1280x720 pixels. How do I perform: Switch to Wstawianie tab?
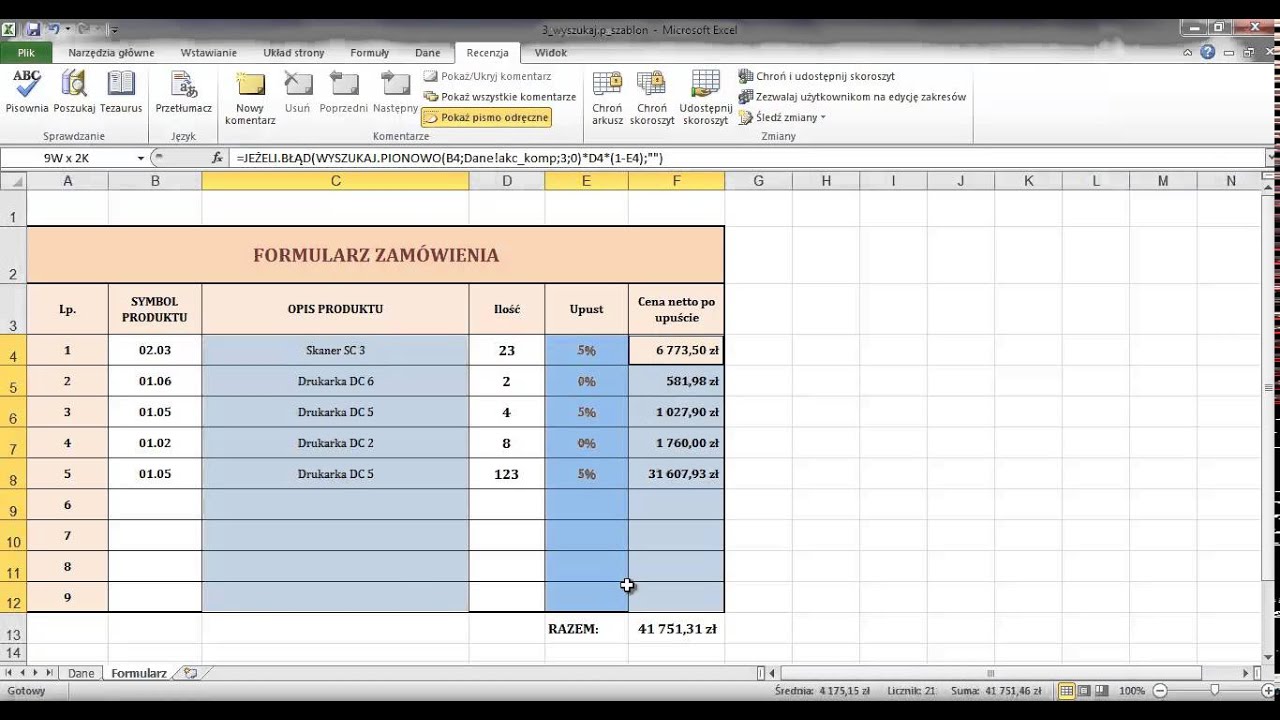coord(209,53)
